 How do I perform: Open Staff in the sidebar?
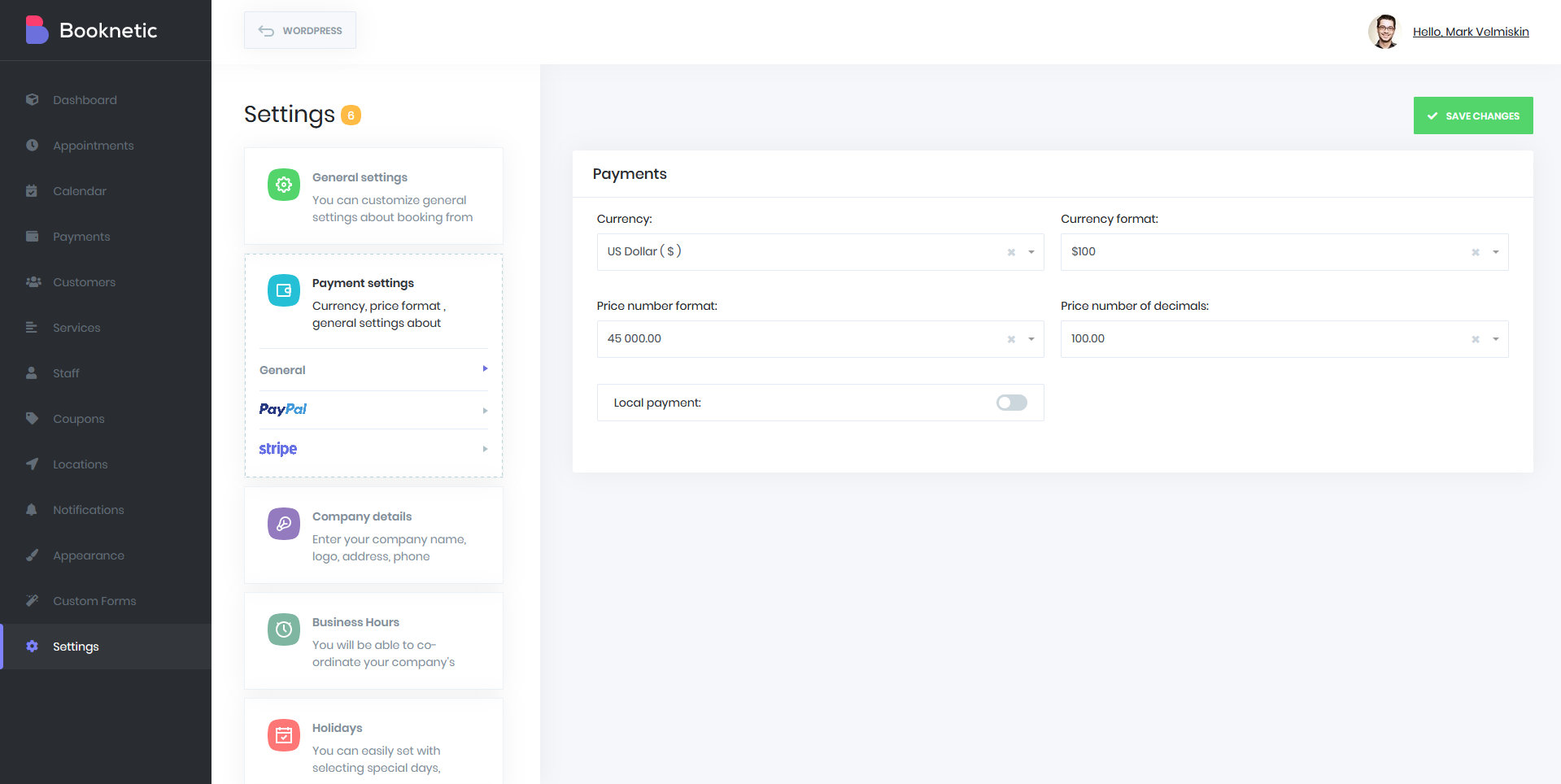coord(106,373)
